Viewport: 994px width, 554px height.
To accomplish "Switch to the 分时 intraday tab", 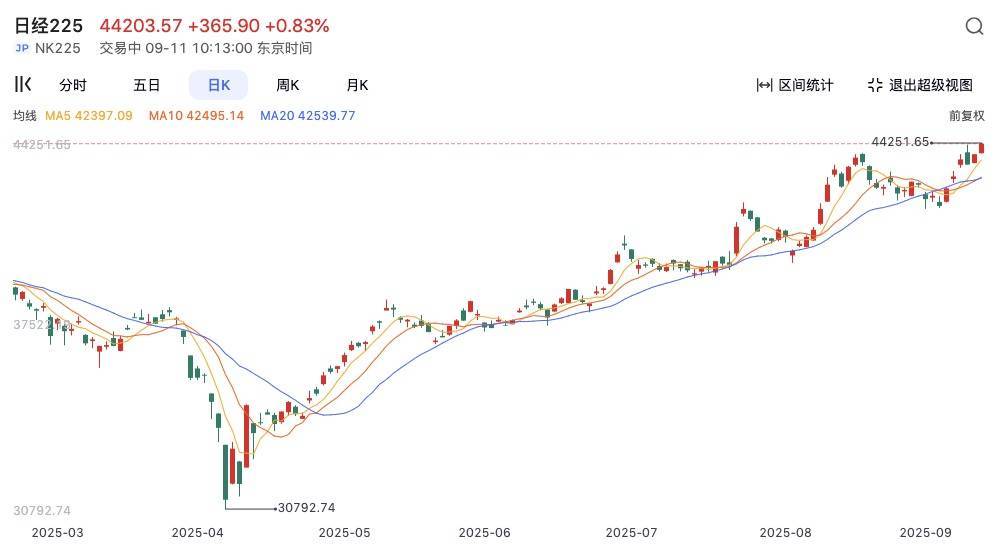I will (x=73, y=85).
